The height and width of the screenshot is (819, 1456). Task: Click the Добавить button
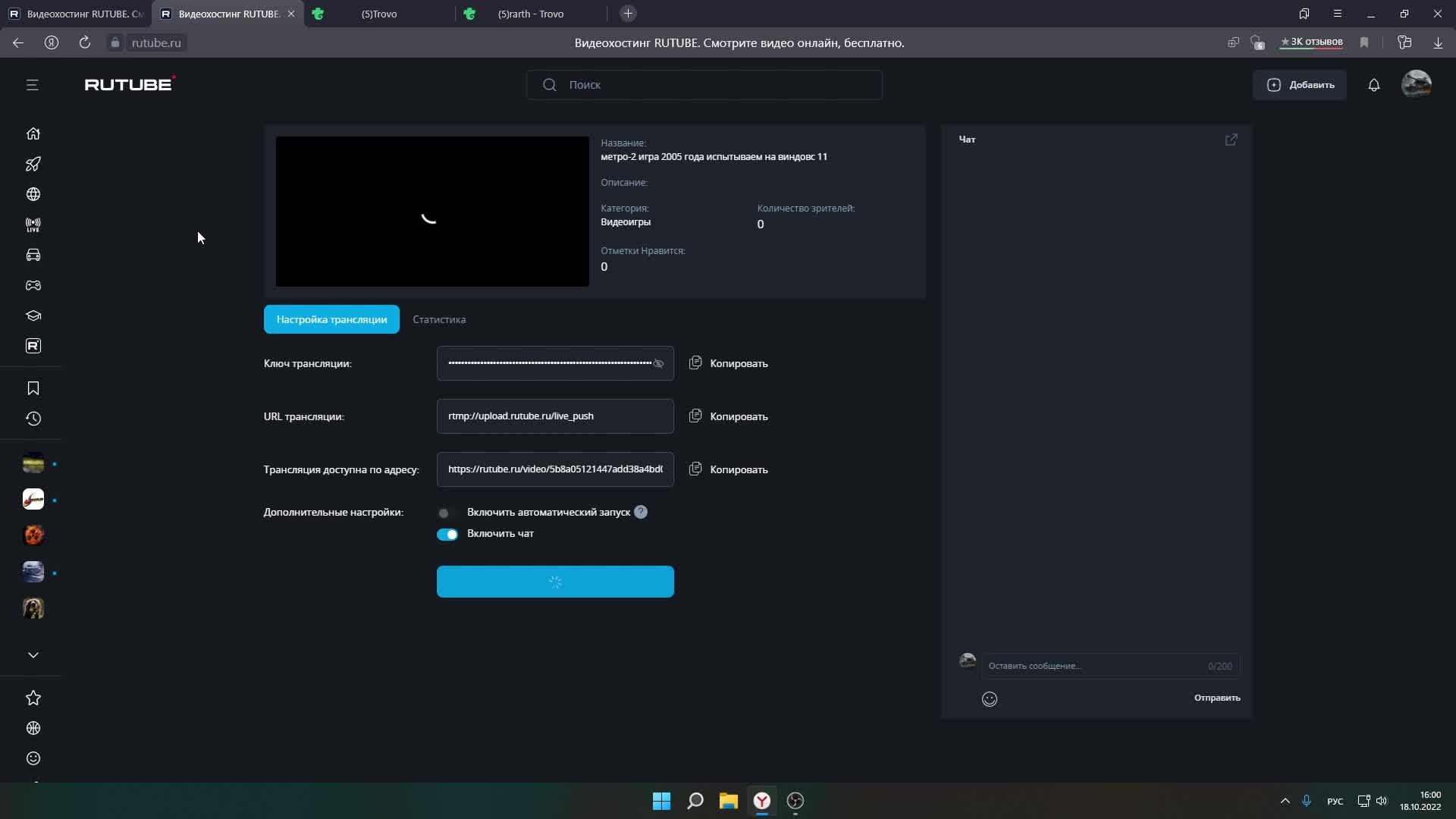[x=1300, y=85]
